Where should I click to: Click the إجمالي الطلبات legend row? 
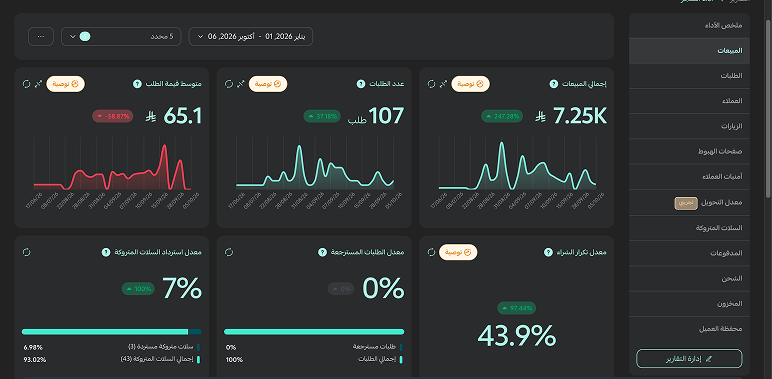point(314,359)
